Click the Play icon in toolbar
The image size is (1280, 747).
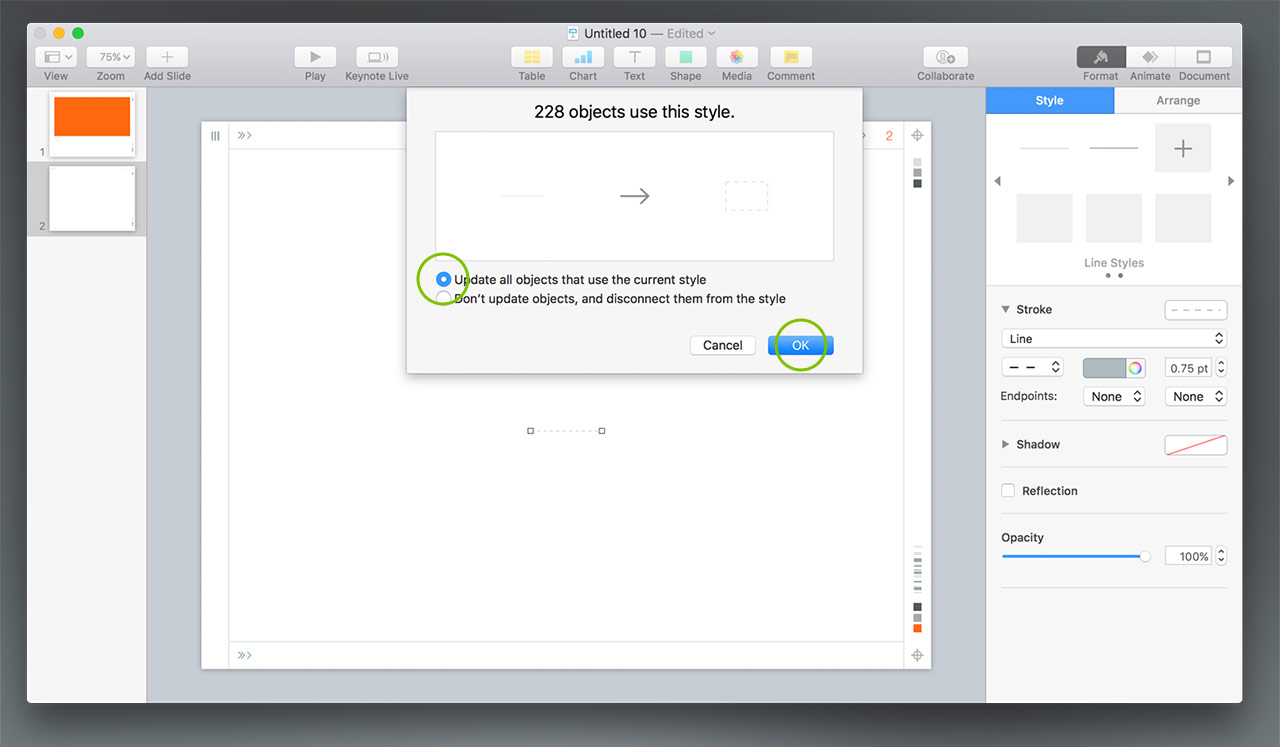315,57
